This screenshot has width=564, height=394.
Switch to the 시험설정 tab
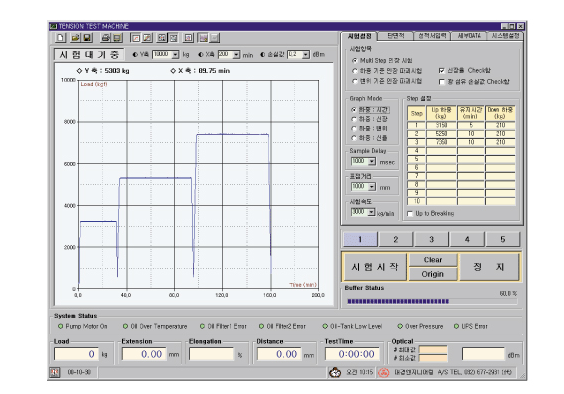pyautogui.click(x=359, y=36)
